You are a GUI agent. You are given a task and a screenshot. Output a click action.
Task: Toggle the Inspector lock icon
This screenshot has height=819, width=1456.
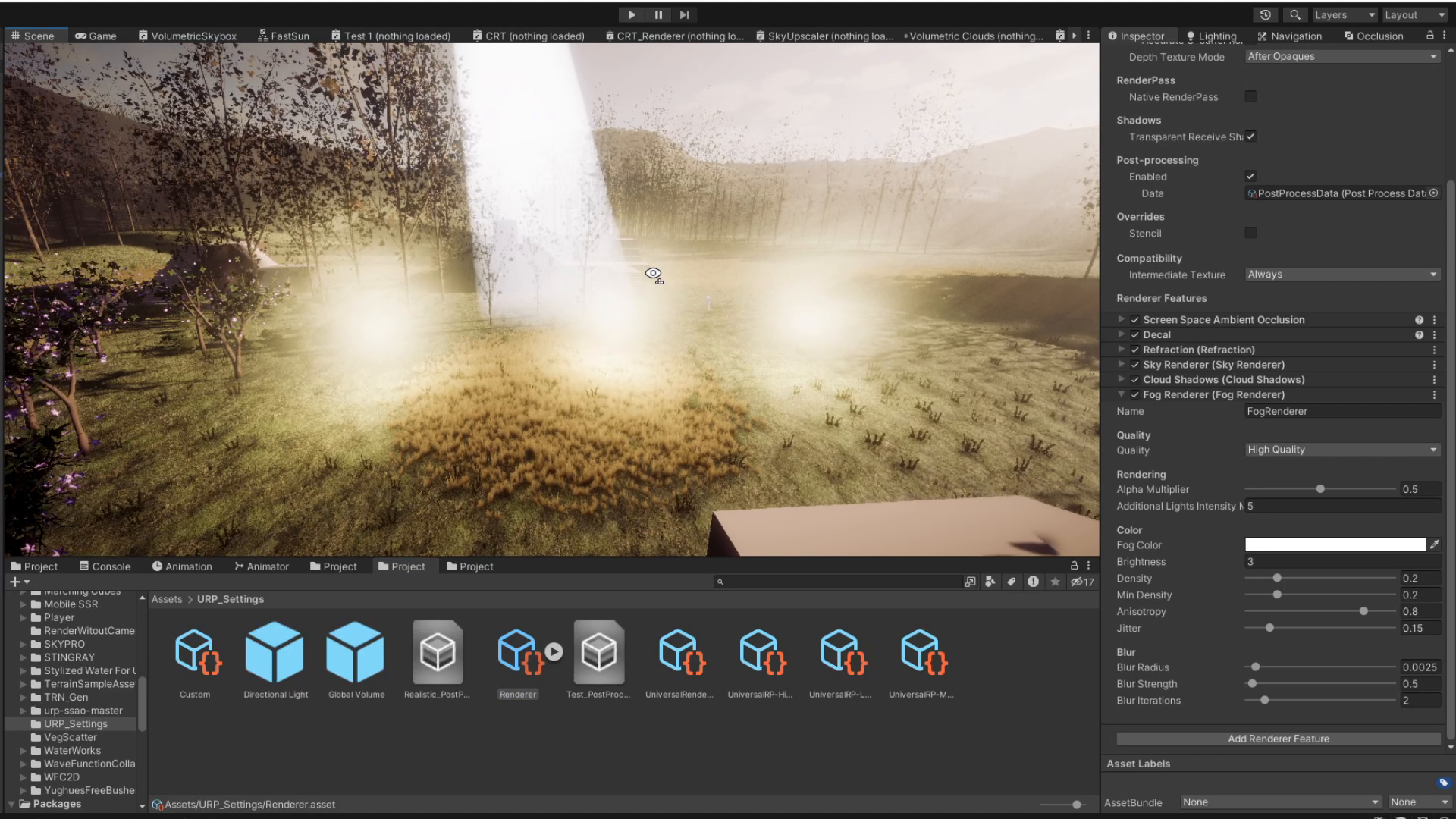pyautogui.click(x=1430, y=36)
